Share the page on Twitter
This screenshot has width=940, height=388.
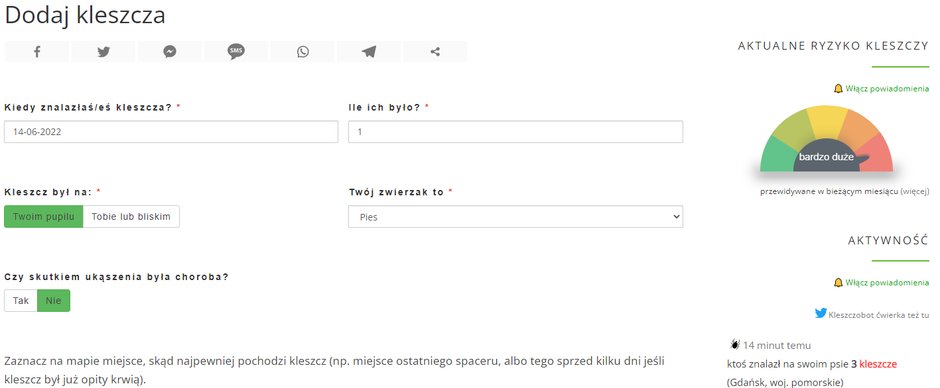coord(103,52)
